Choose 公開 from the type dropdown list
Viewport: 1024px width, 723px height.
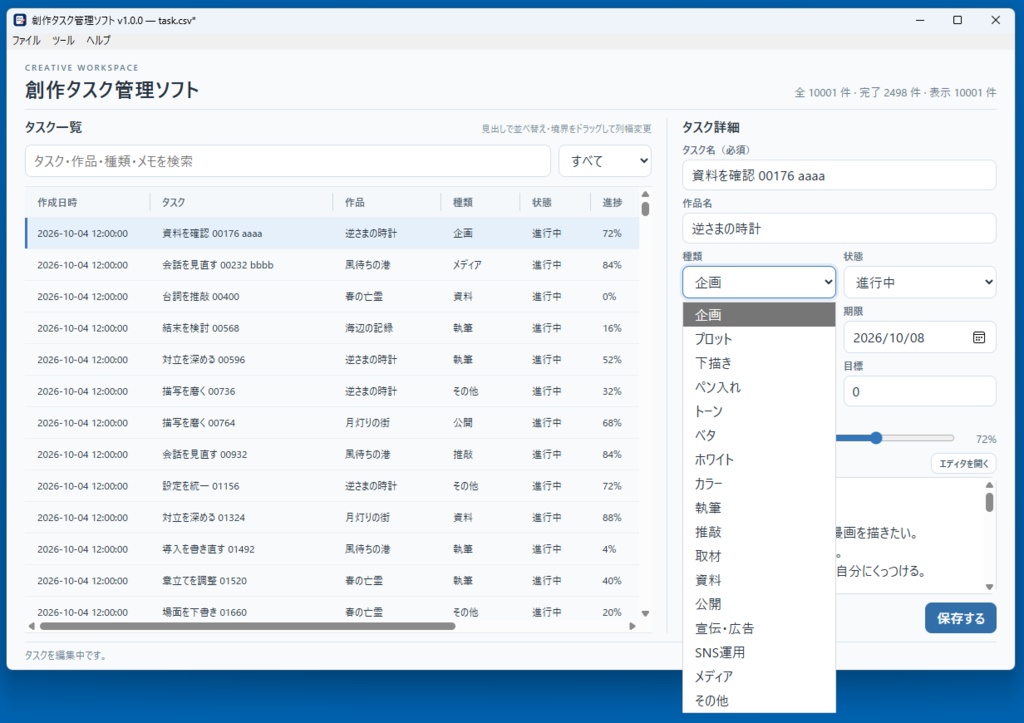[x=759, y=604]
